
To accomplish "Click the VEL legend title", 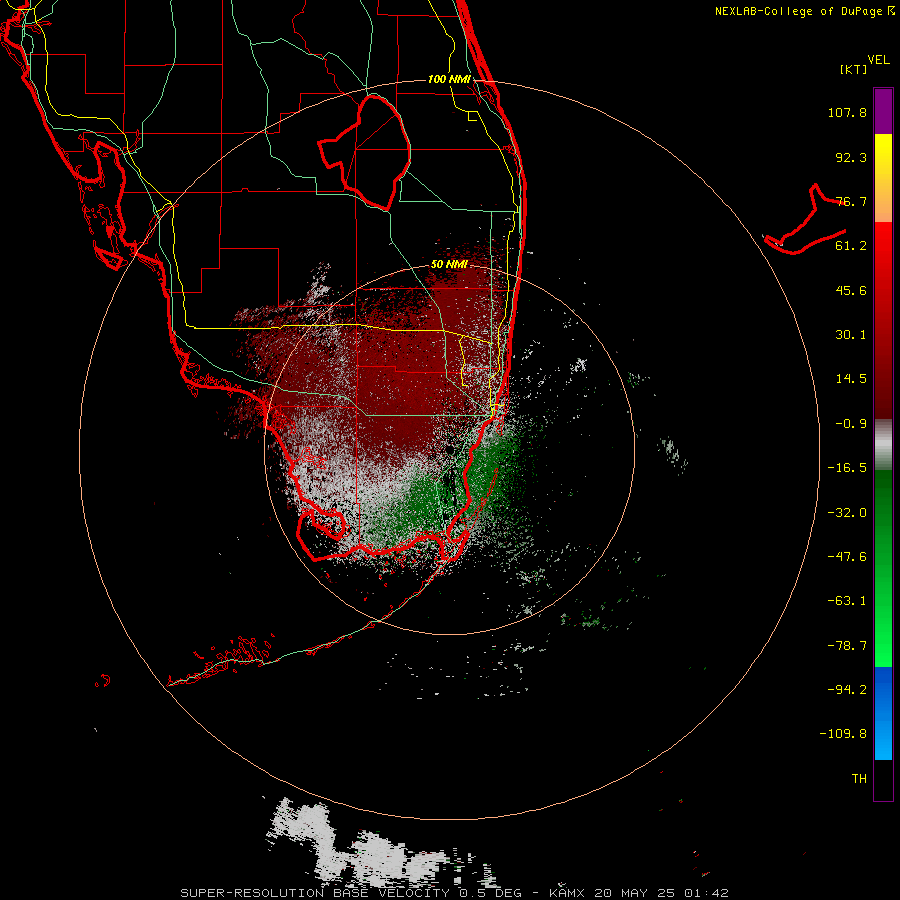I will click(x=878, y=60).
